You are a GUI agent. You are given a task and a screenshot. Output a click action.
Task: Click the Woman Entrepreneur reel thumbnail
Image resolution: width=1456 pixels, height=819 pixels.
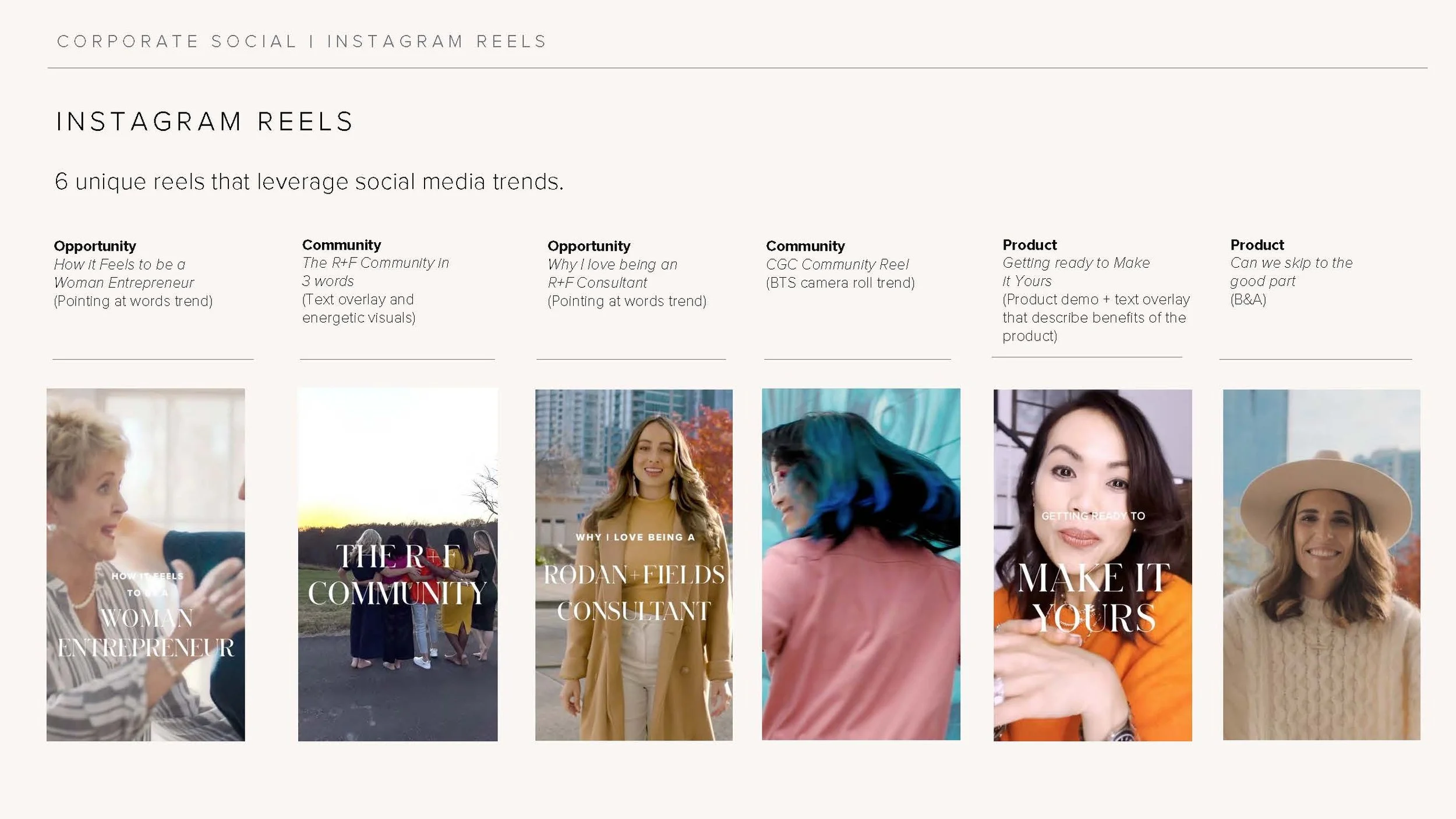(x=146, y=565)
